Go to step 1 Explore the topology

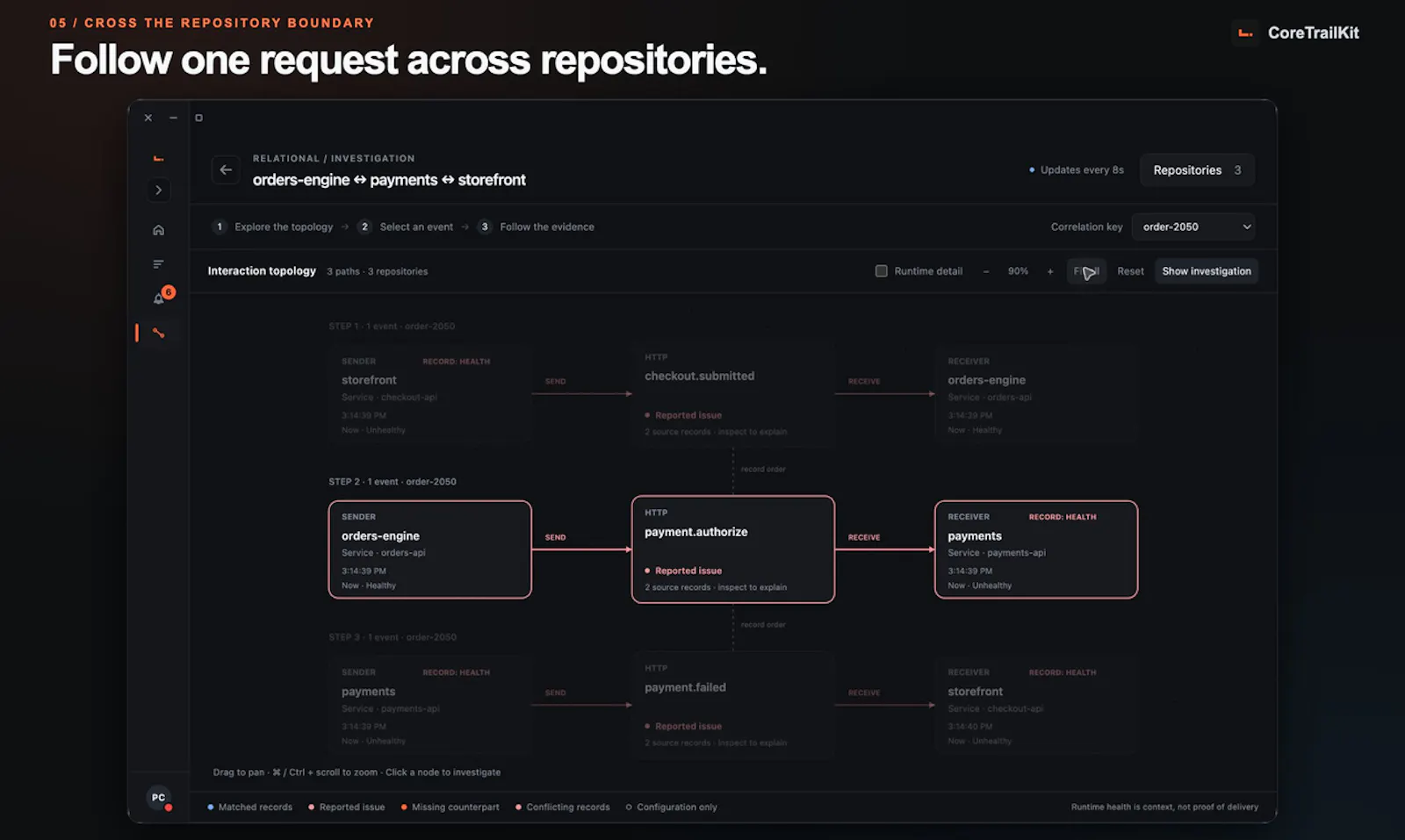tap(274, 226)
